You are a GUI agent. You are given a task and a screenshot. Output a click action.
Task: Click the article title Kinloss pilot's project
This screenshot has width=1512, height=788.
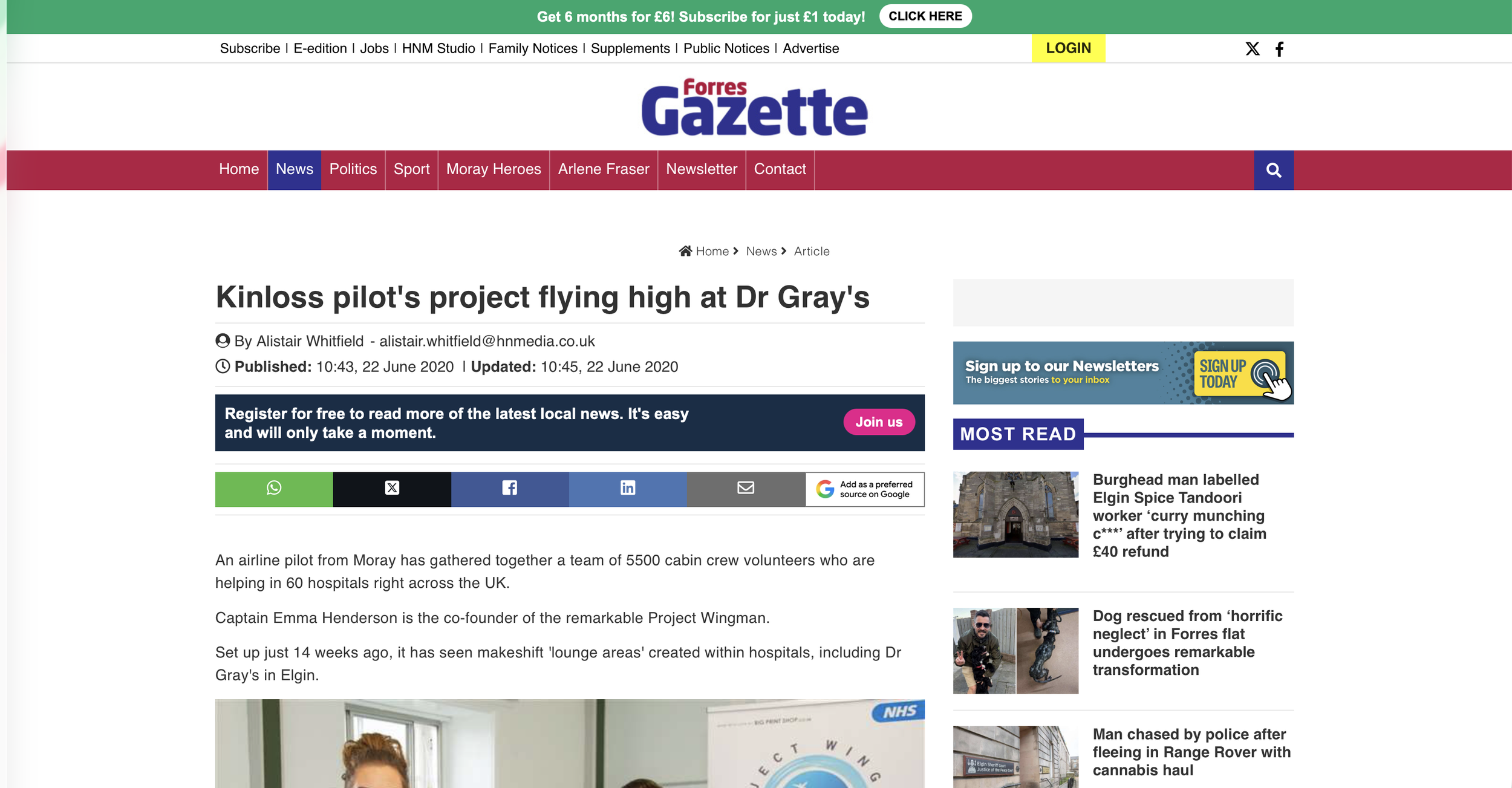click(x=543, y=297)
